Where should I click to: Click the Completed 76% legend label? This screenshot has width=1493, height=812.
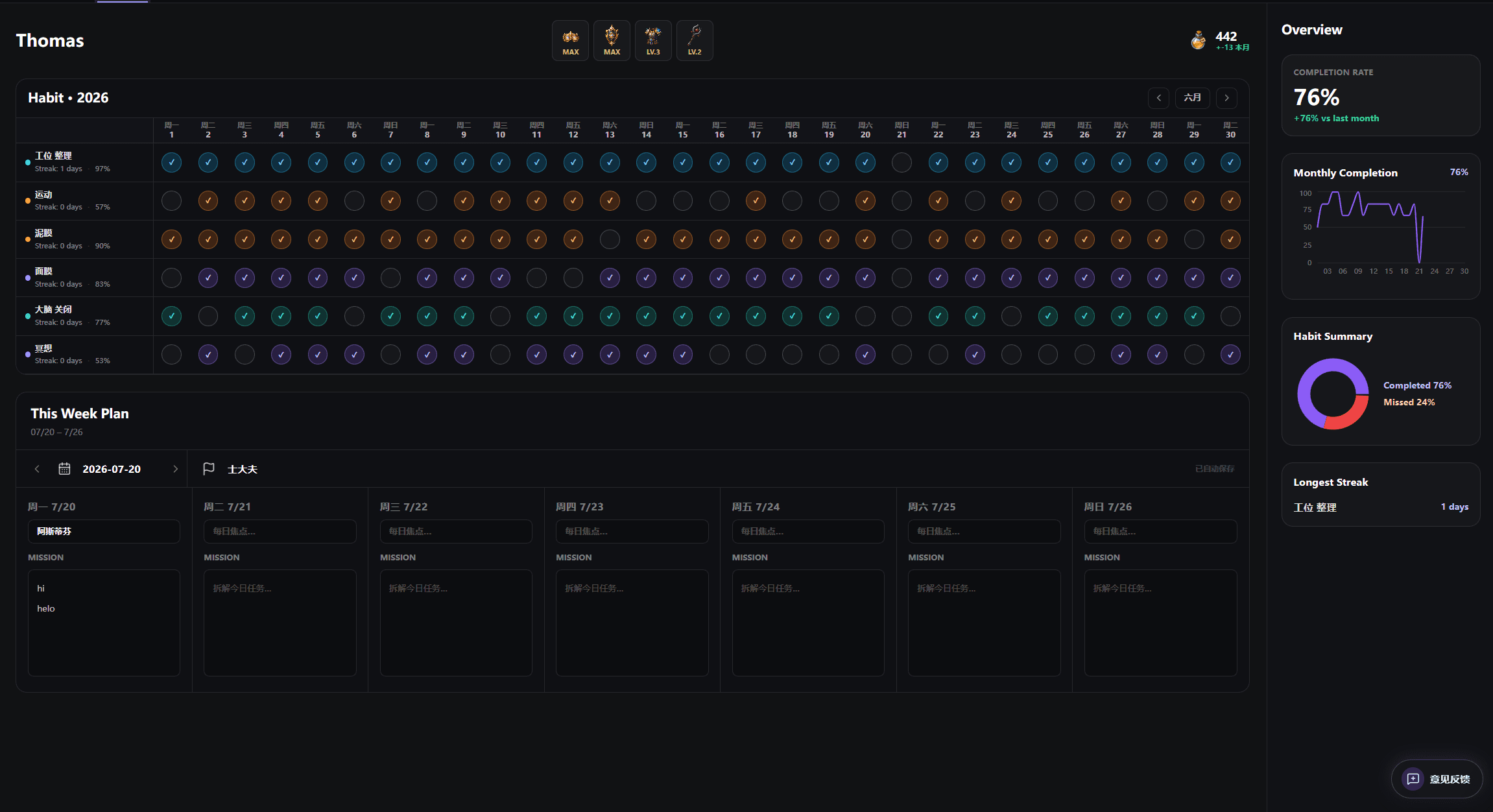[x=1417, y=385]
